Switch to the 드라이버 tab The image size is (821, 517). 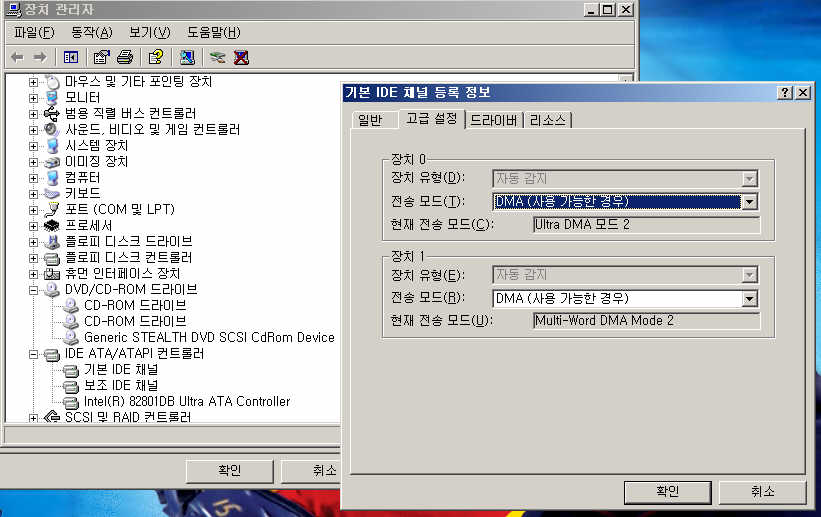click(493, 120)
